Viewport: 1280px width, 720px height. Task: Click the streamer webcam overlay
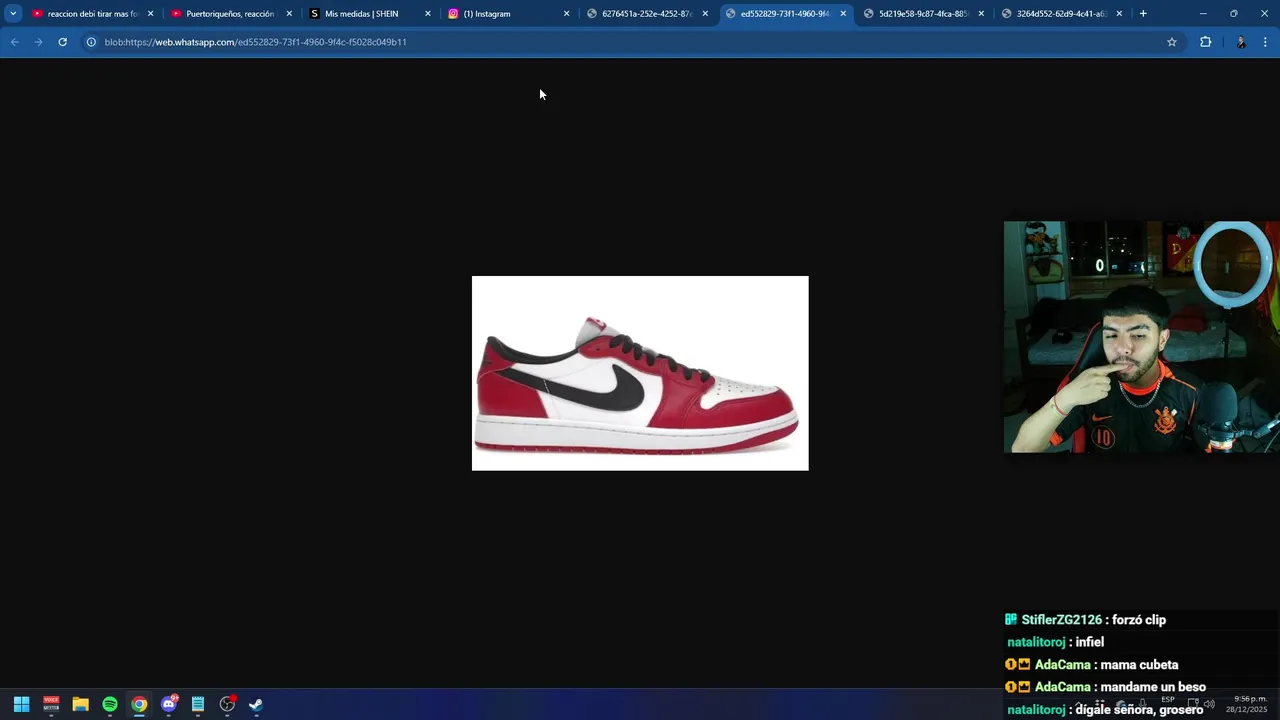[x=1141, y=337]
